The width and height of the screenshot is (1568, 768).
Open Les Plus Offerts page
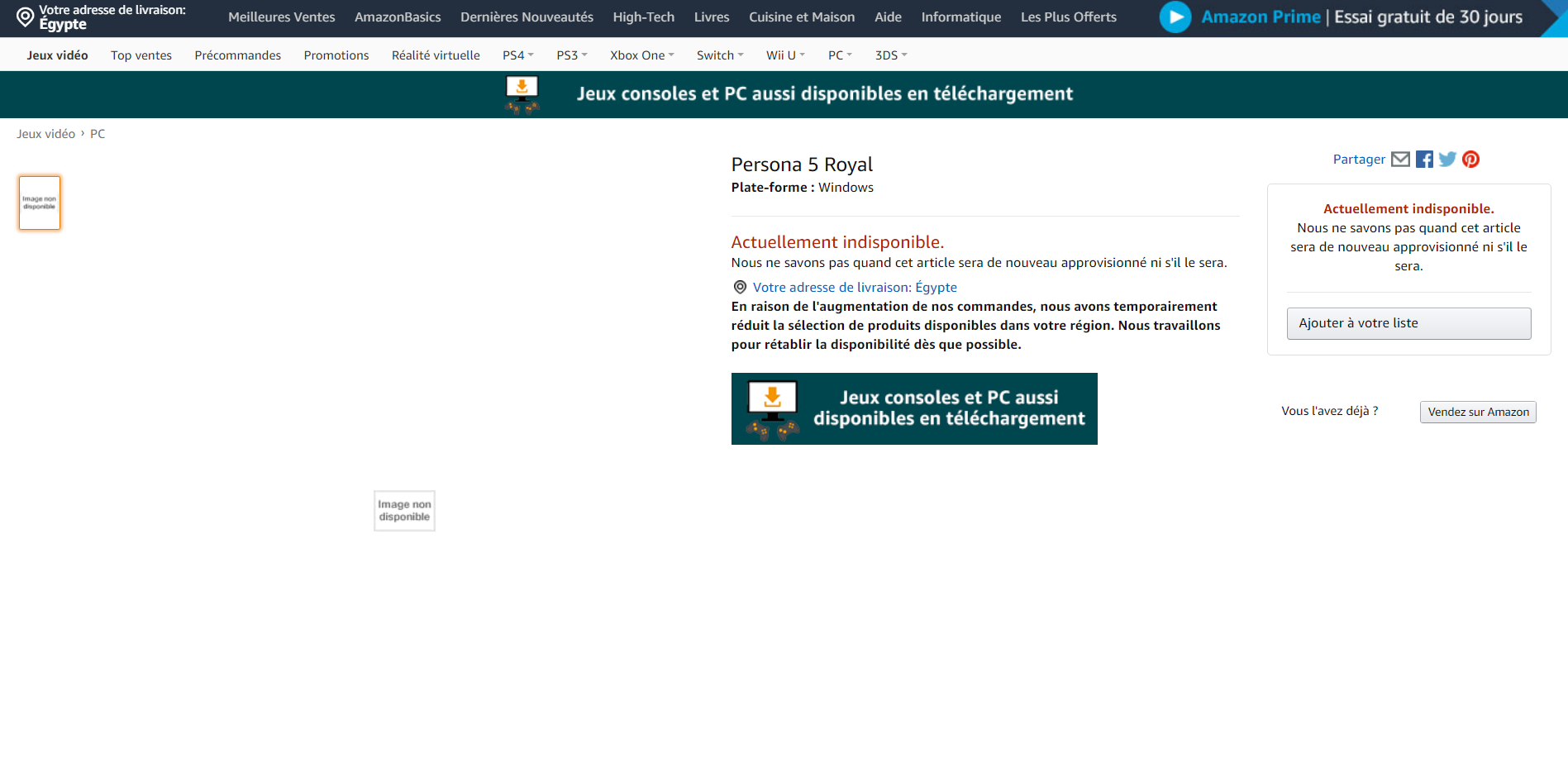coord(1069,17)
